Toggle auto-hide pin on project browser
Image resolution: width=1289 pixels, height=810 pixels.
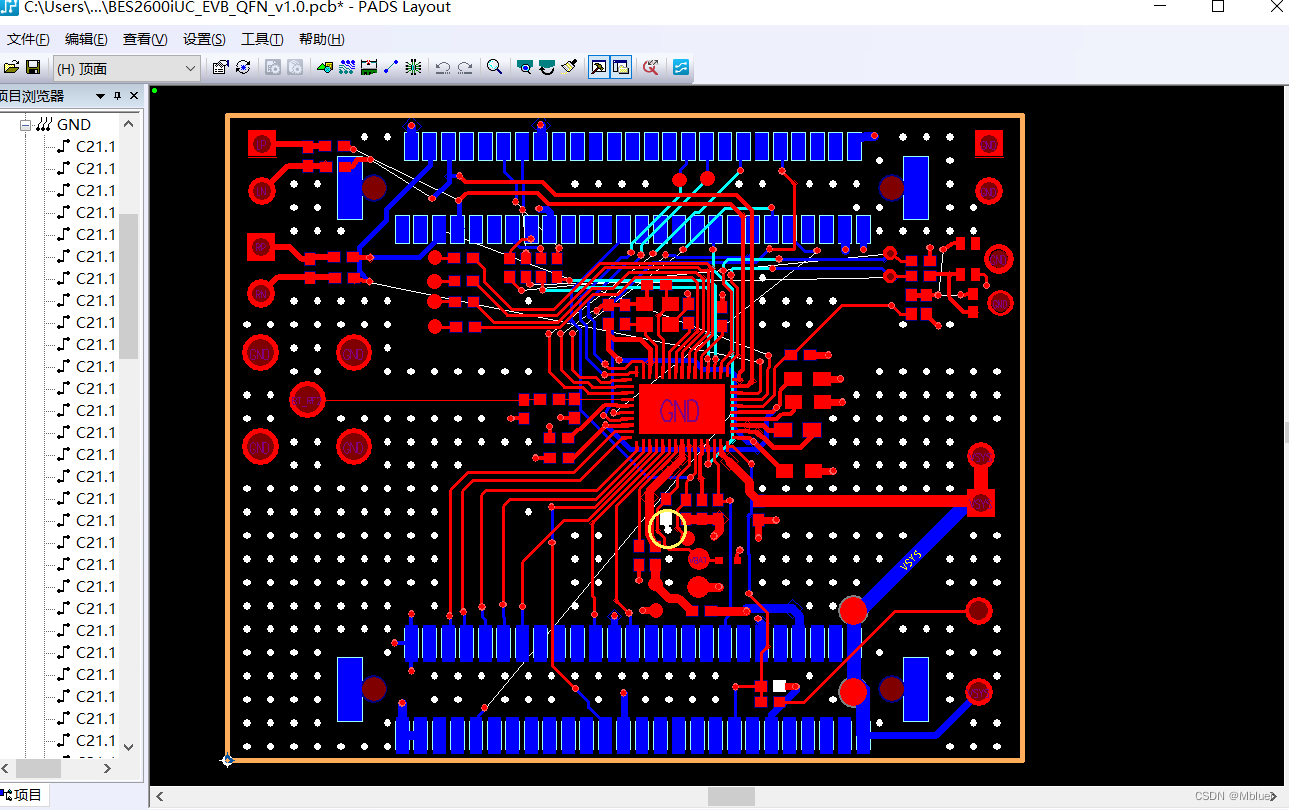pos(117,96)
